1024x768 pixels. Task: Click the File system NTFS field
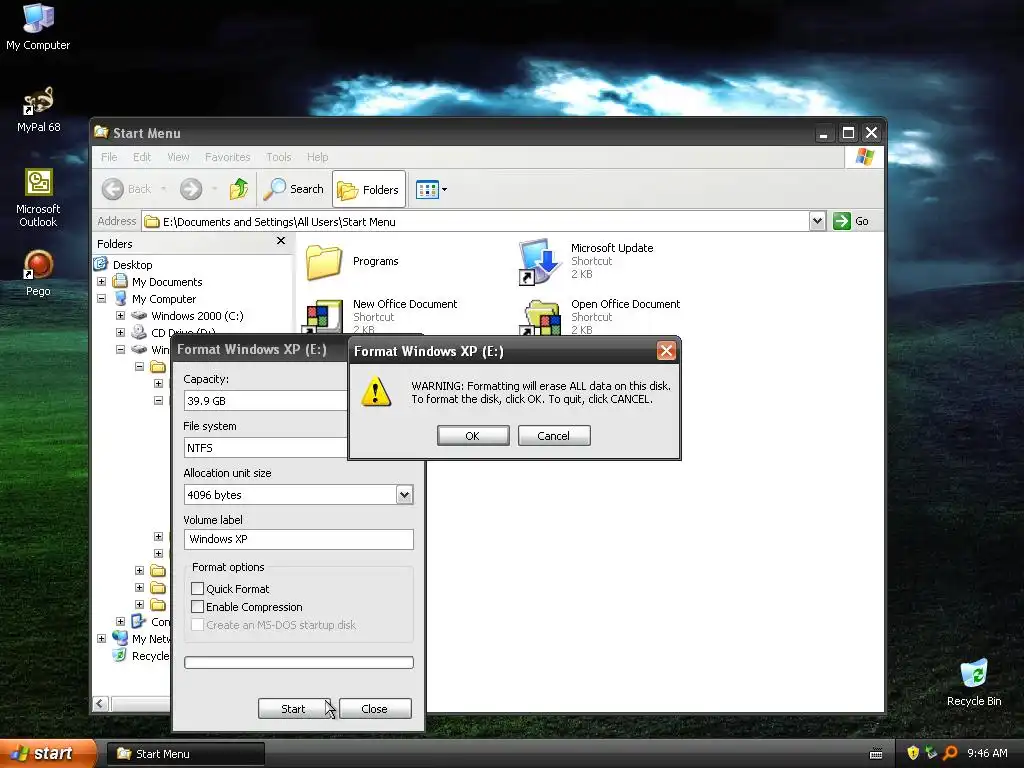(266, 447)
